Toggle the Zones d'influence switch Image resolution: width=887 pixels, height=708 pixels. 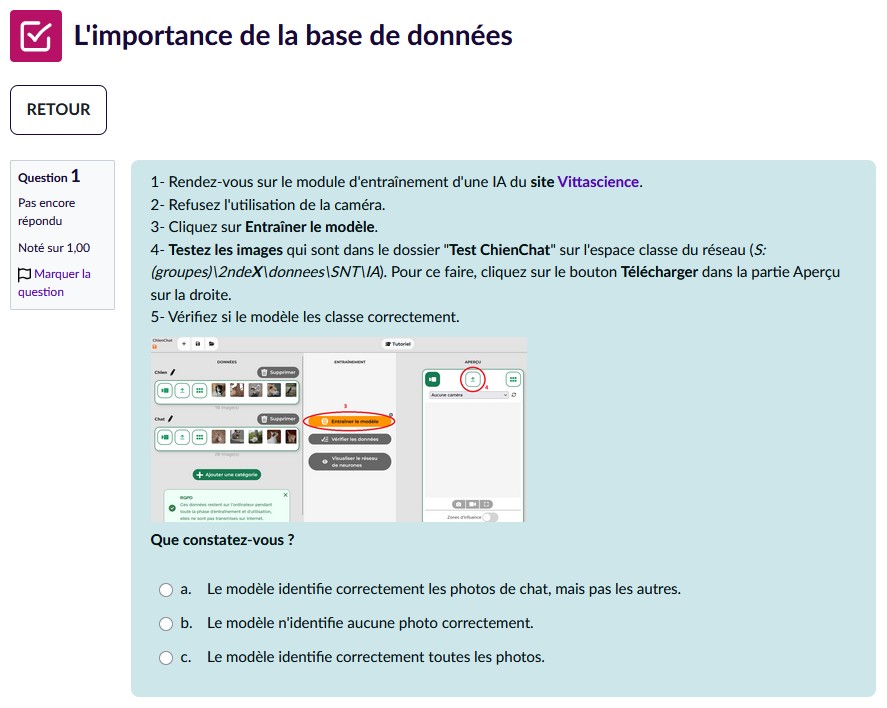coord(490,517)
